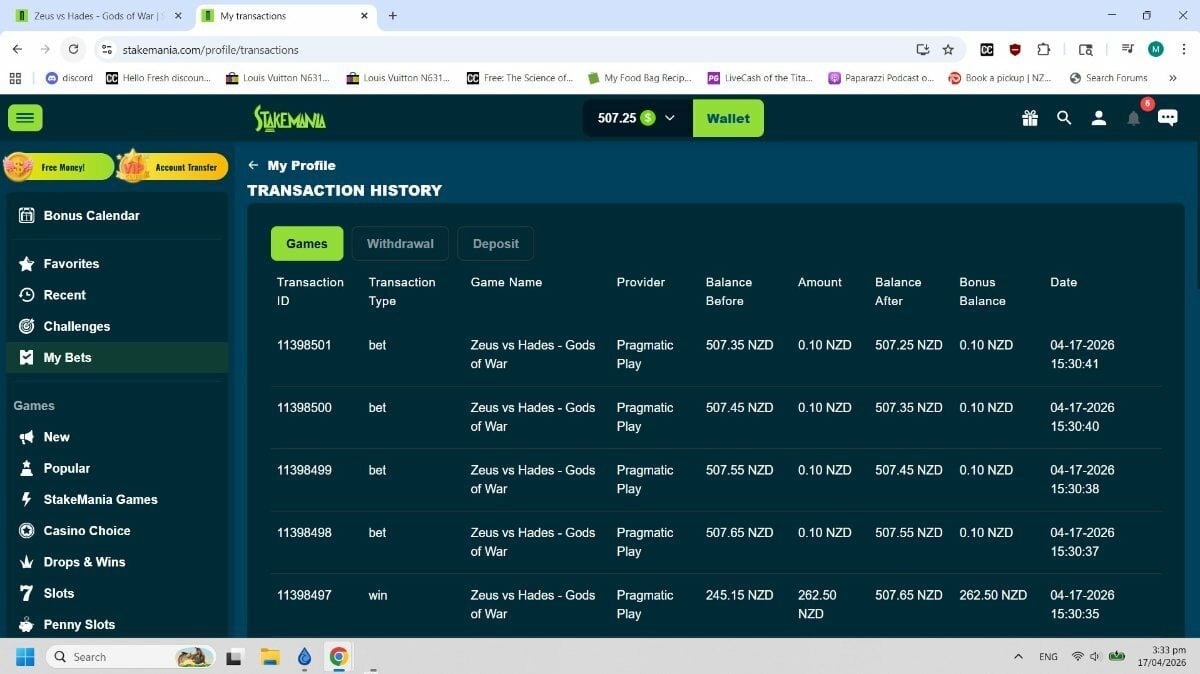This screenshot has height=674, width=1200.
Task: Click the StakeMania logo
Action: tap(289, 118)
